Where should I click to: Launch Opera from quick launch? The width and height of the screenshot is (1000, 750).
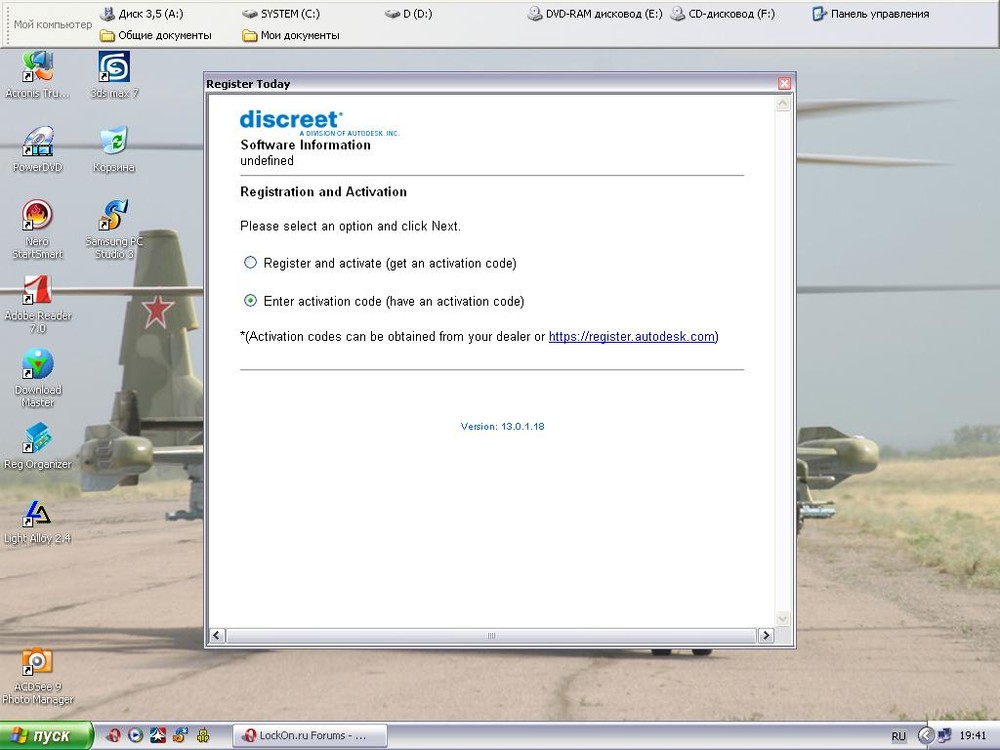pos(114,735)
